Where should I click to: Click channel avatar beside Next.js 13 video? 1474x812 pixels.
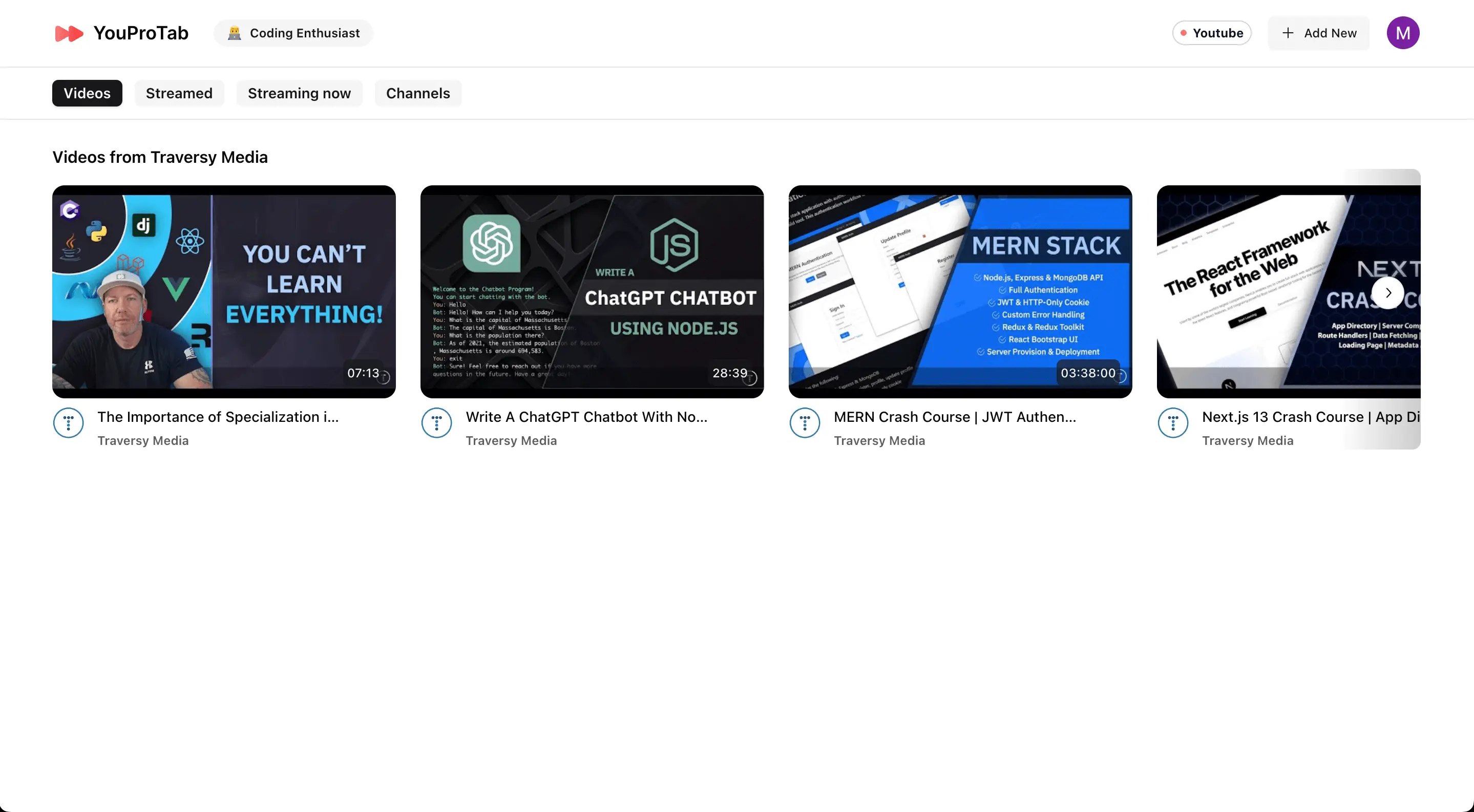(1173, 423)
